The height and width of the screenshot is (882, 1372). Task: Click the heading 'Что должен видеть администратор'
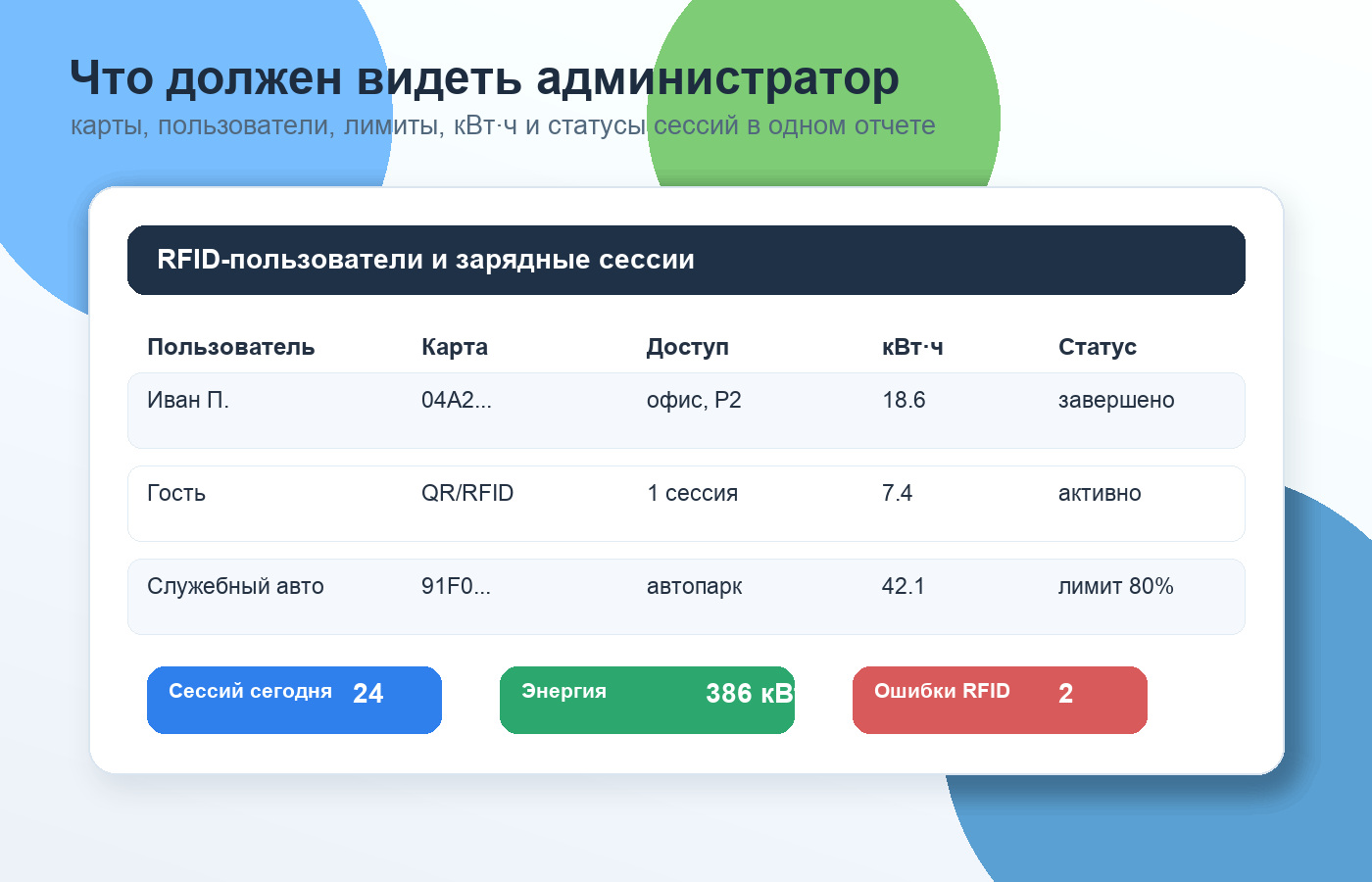[484, 78]
